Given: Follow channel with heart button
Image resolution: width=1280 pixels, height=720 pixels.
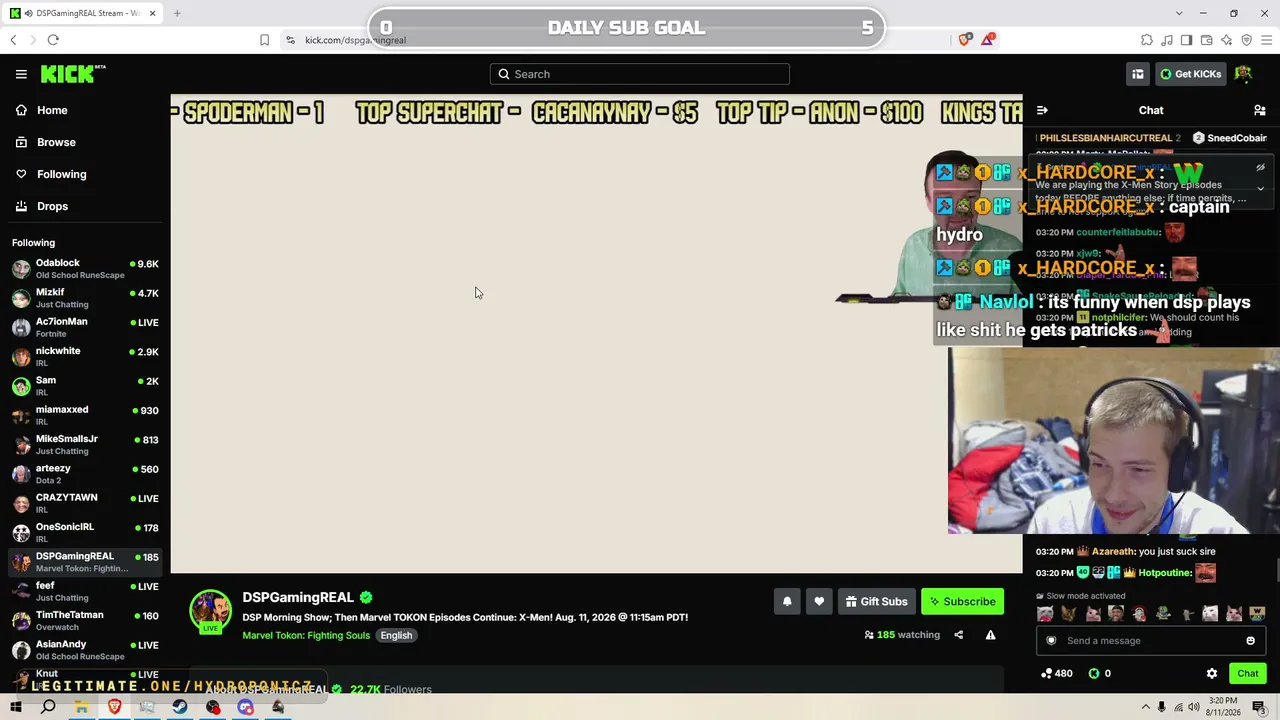Looking at the screenshot, I should point(819,601).
